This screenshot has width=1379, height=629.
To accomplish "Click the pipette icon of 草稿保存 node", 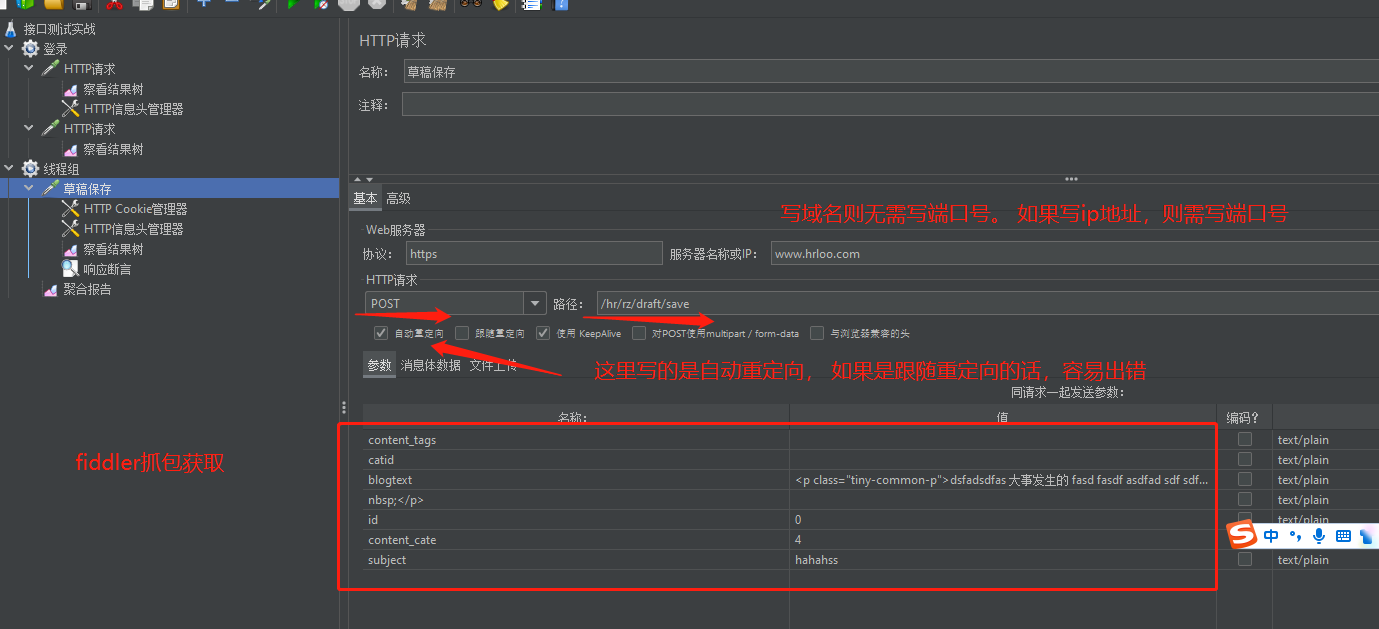I will 51,189.
